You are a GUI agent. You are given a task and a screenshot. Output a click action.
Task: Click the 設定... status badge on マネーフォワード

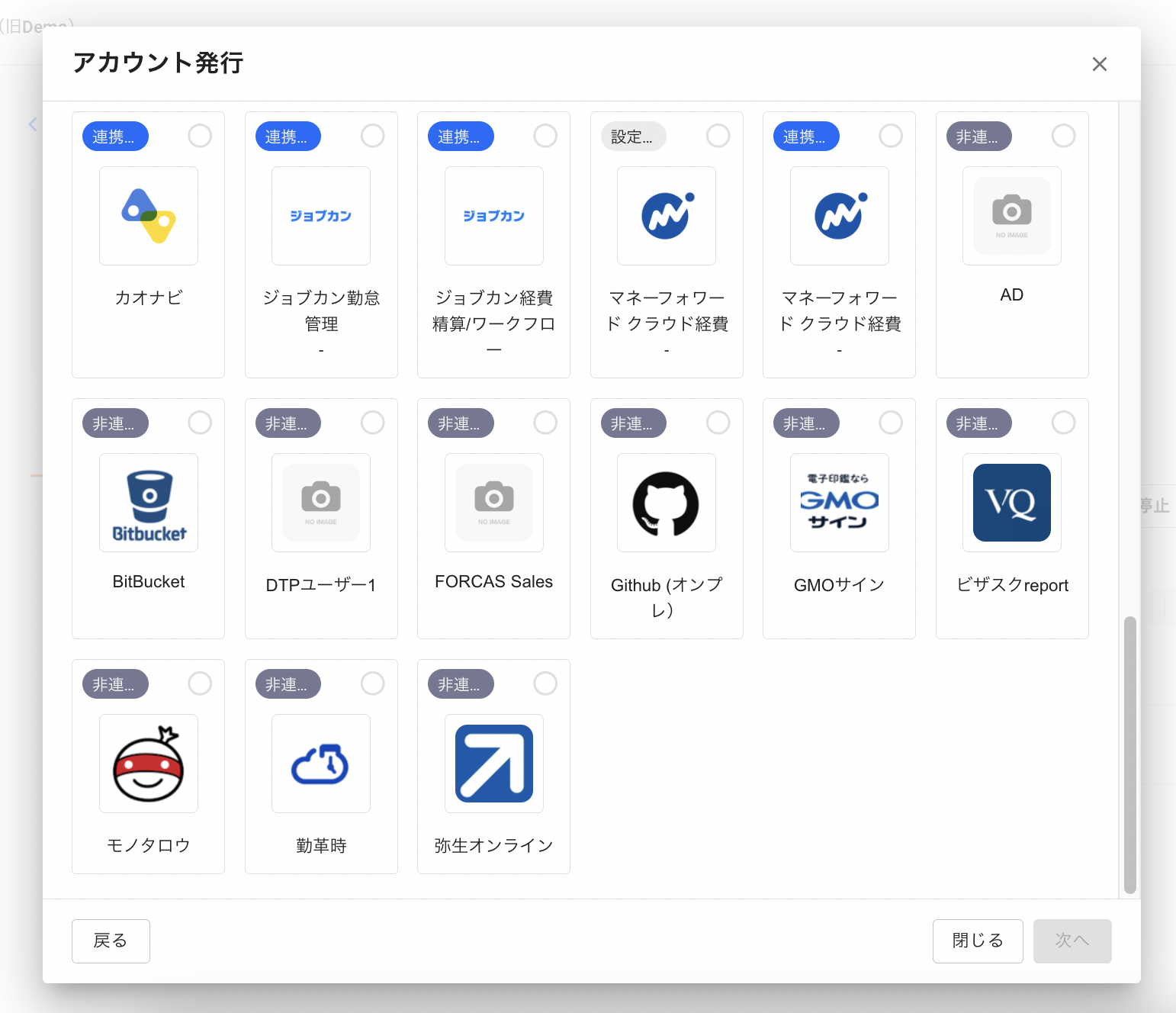pos(633,137)
